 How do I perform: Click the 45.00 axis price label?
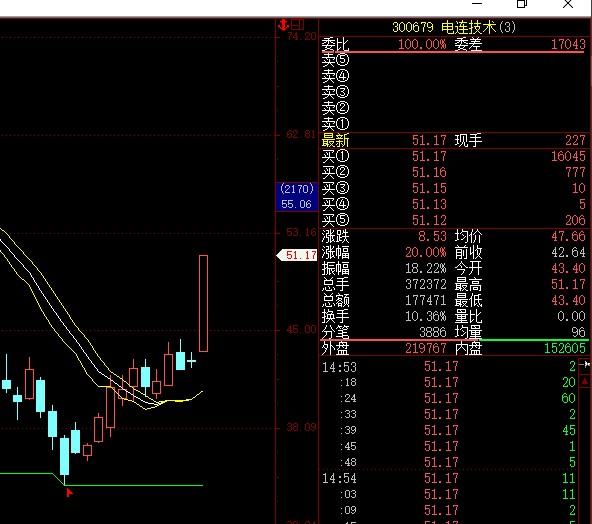tap(301, 330)
